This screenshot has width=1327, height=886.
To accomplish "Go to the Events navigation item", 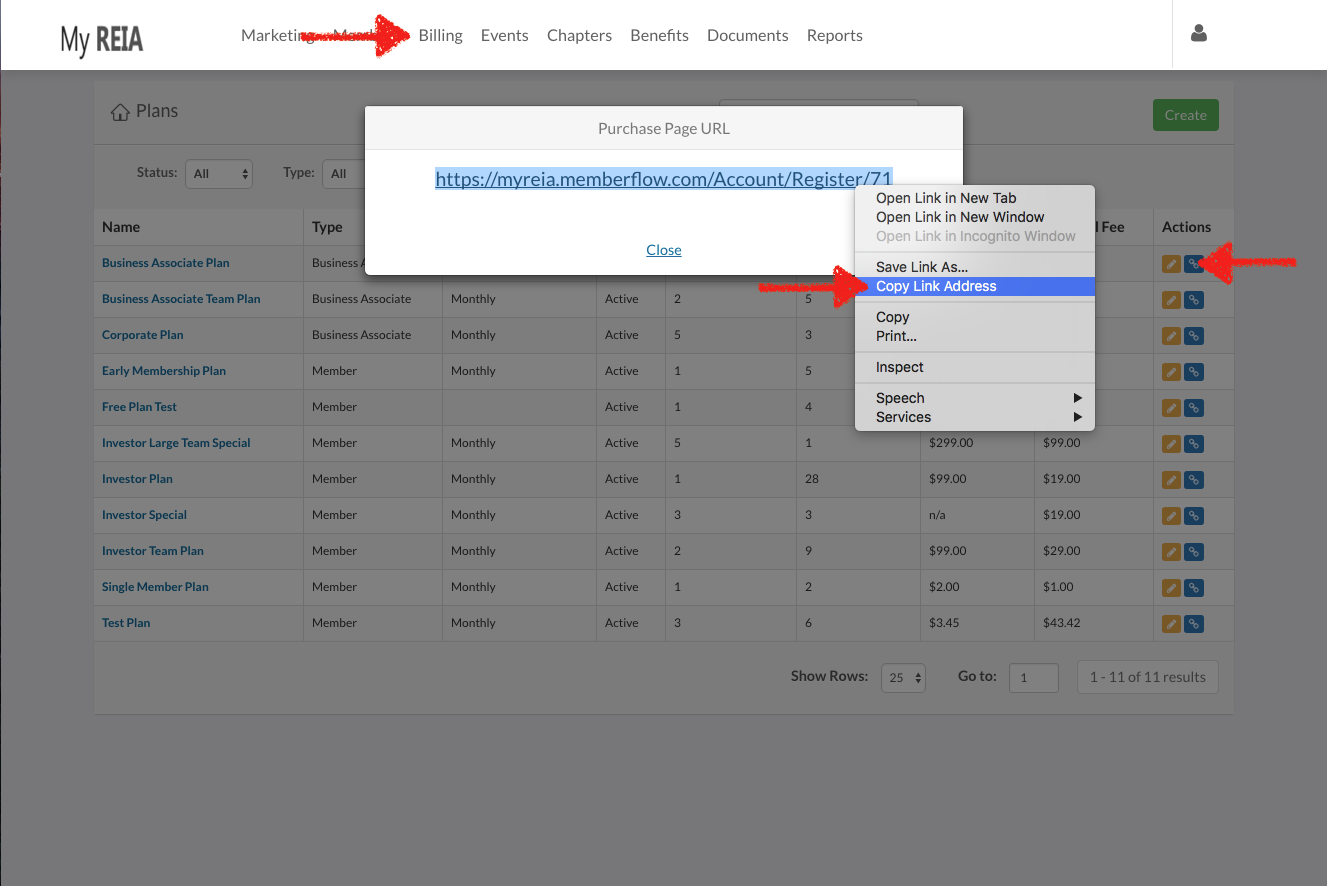I will tap(504, 35).
